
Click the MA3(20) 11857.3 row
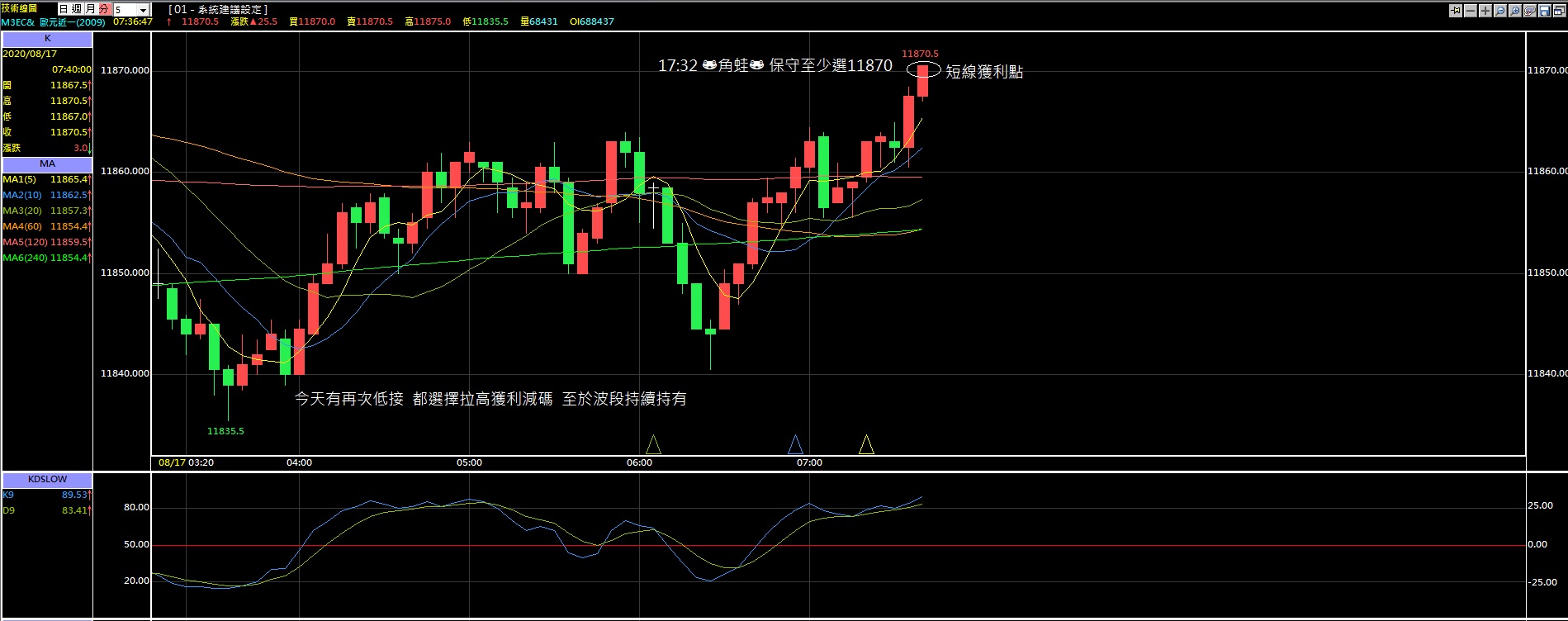(47, 211)
